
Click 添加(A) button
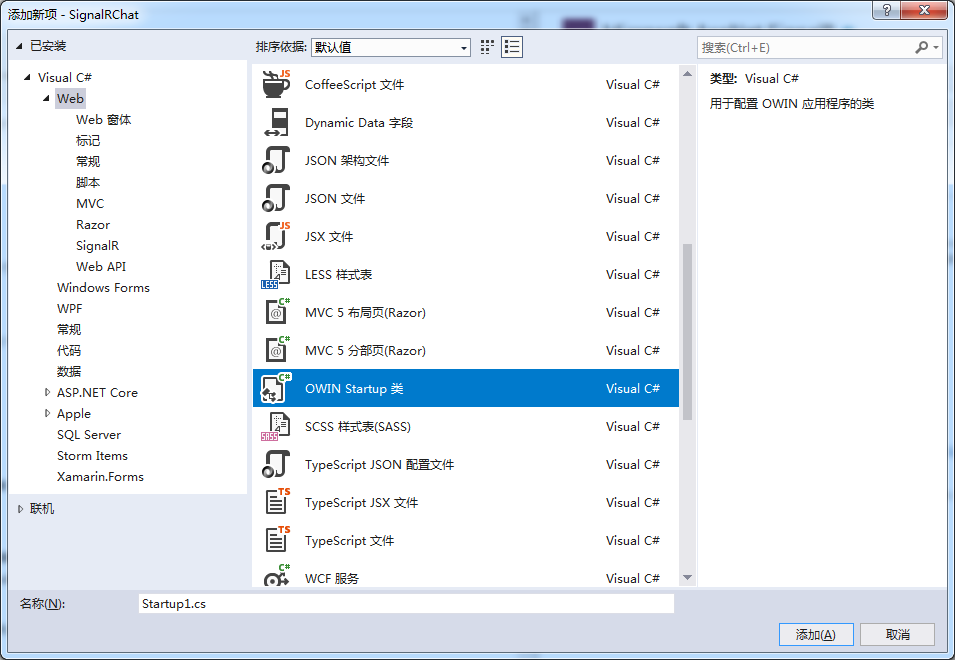(x=816, y=634)
